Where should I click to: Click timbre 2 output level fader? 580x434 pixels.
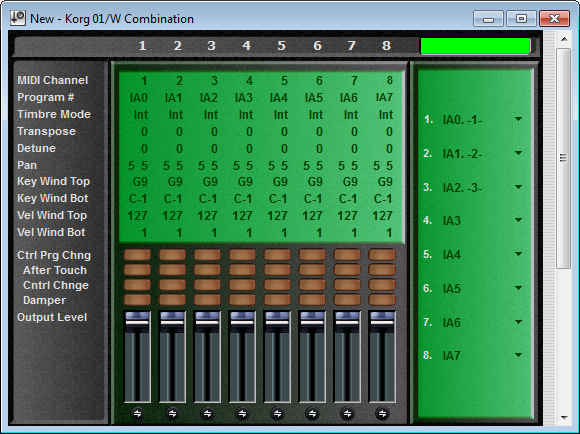tap(172, 322)
